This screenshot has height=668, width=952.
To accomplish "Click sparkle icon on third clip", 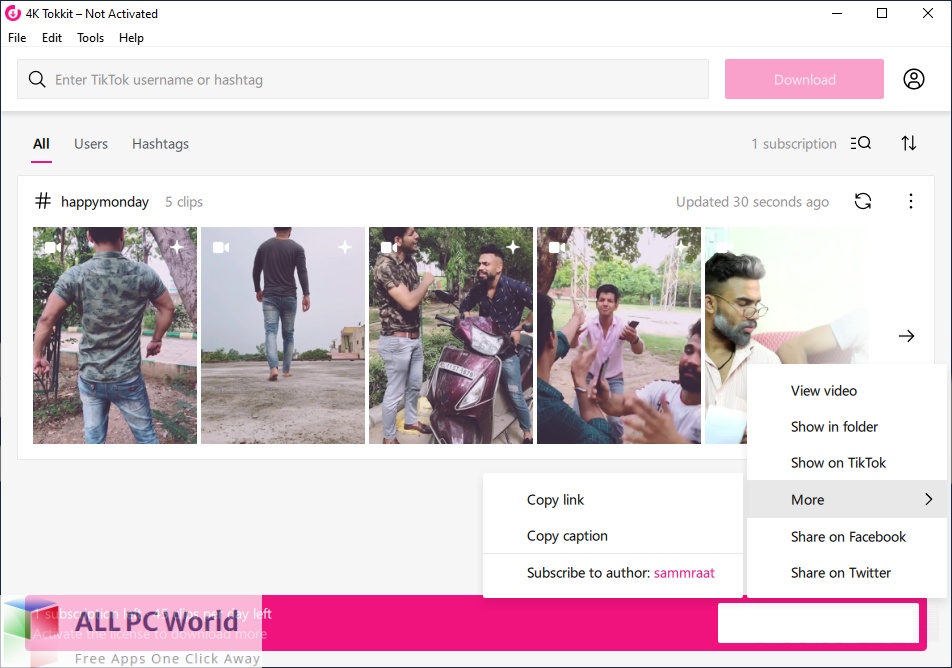I will pyautogui.click(x=513, y=247).
